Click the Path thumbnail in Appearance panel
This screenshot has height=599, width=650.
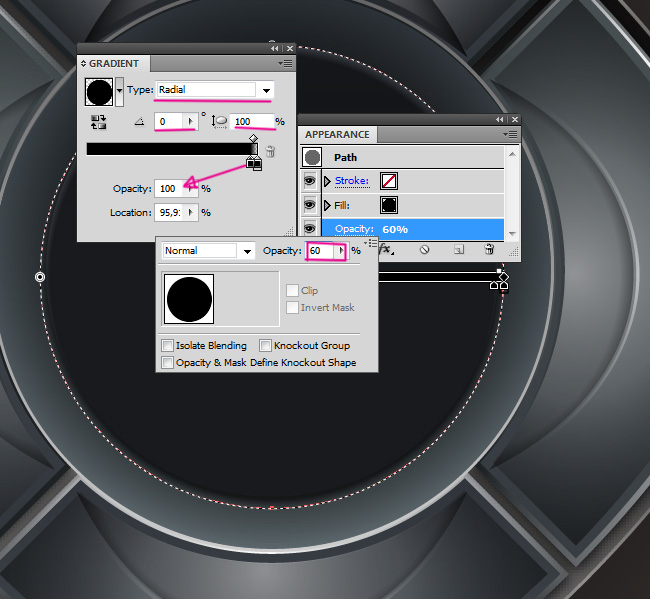[x=312, y=158]
